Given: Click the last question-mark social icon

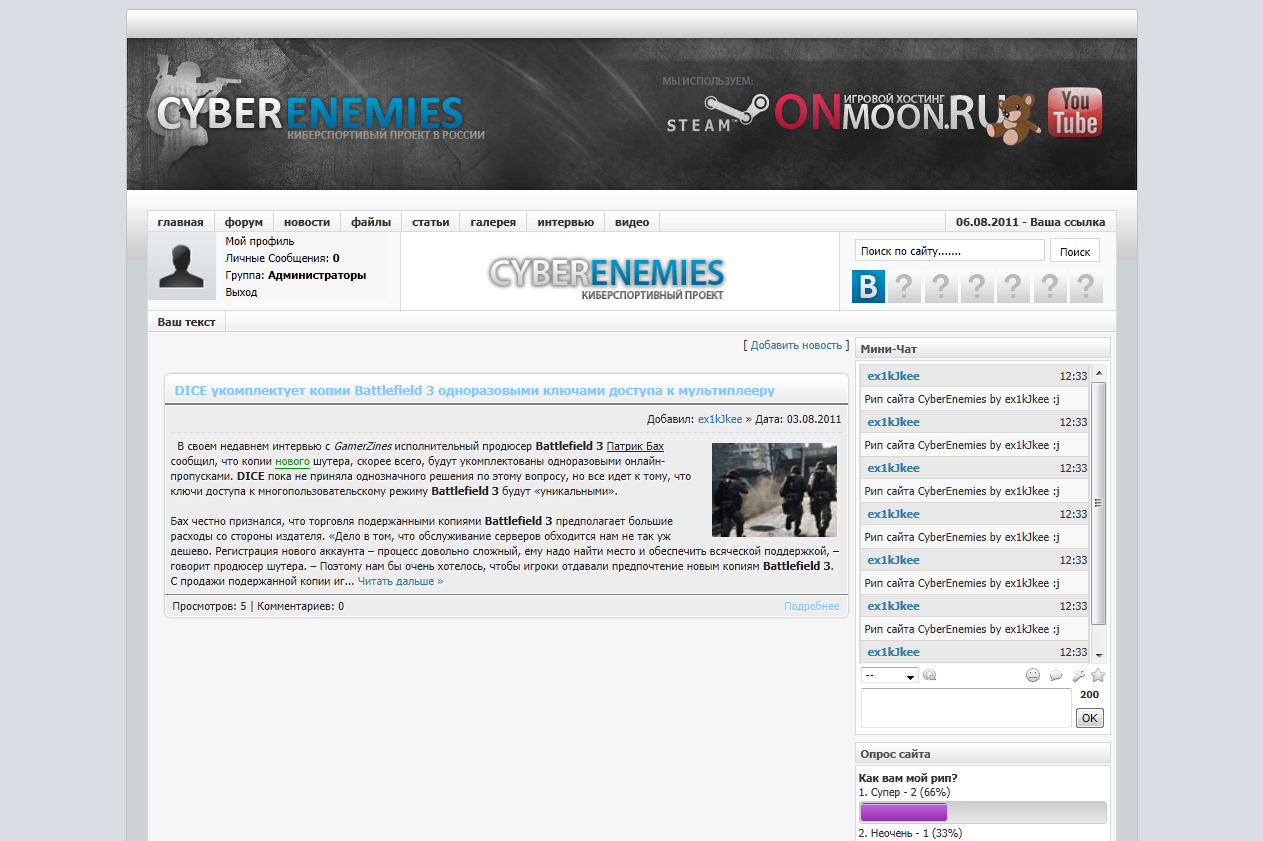Looking at the screenshot, I should coord(1086,287).
